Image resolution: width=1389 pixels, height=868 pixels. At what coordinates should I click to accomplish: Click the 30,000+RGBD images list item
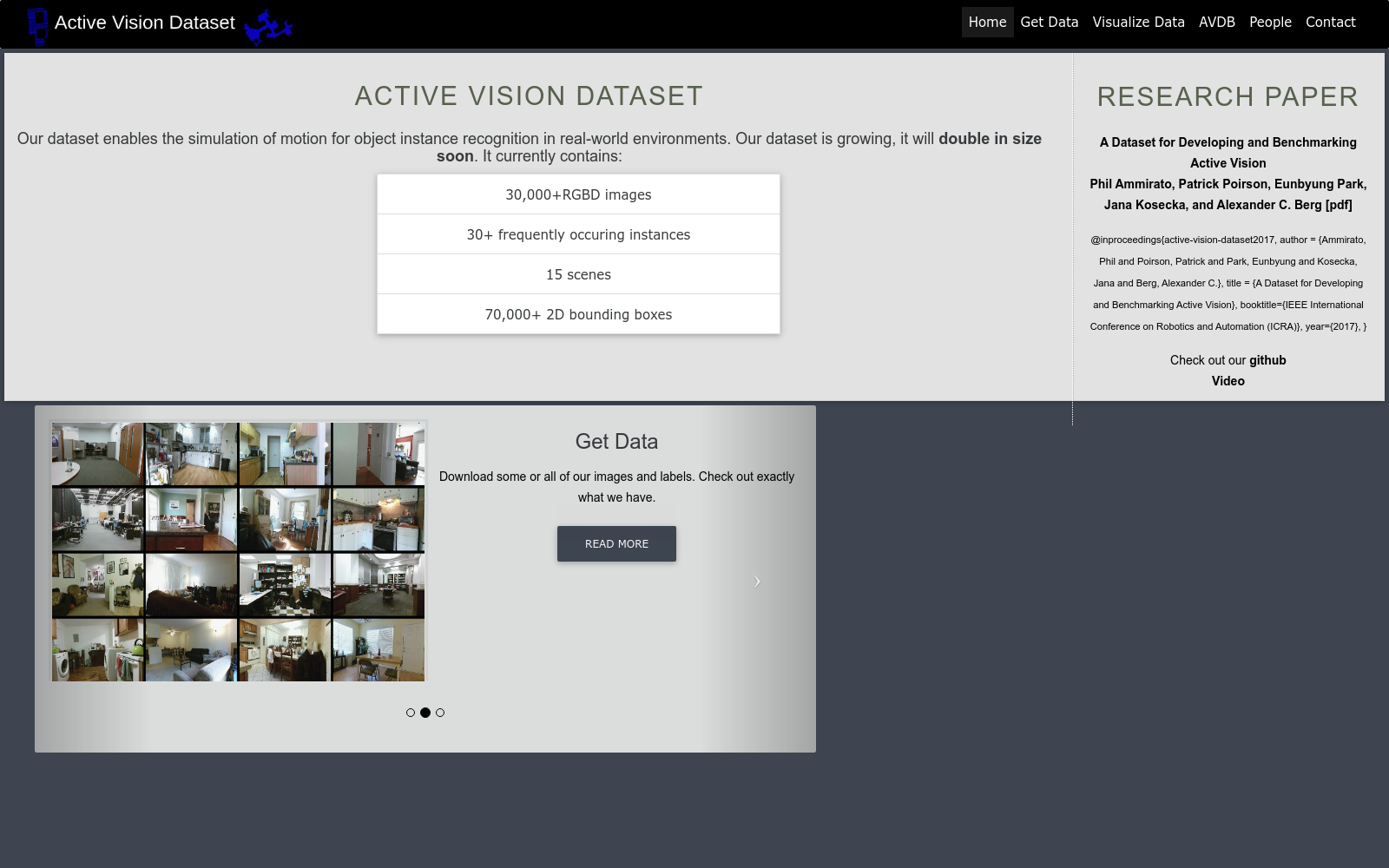[578, 194]
